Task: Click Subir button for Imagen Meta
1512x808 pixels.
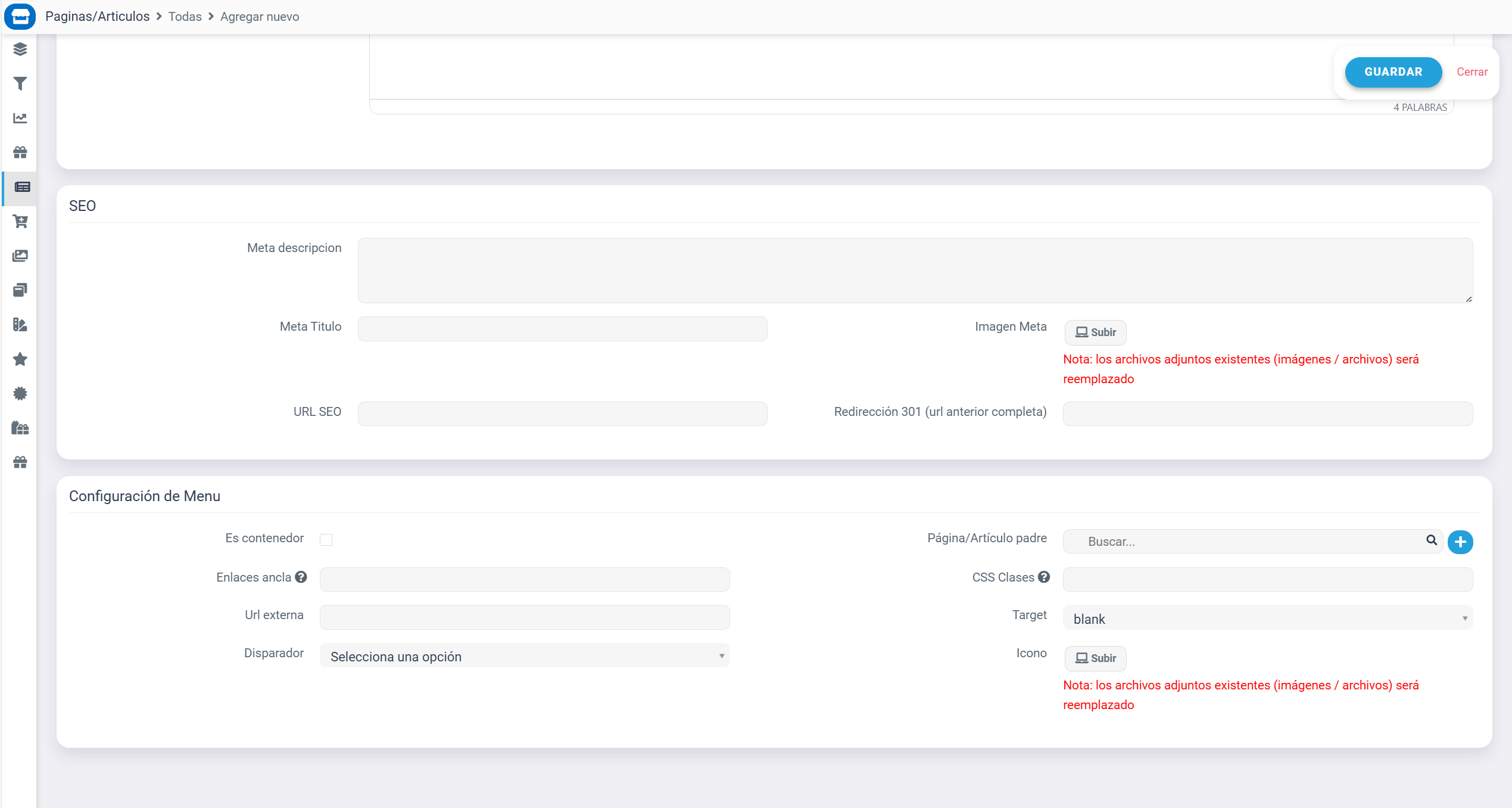Action: point(1095,332)
